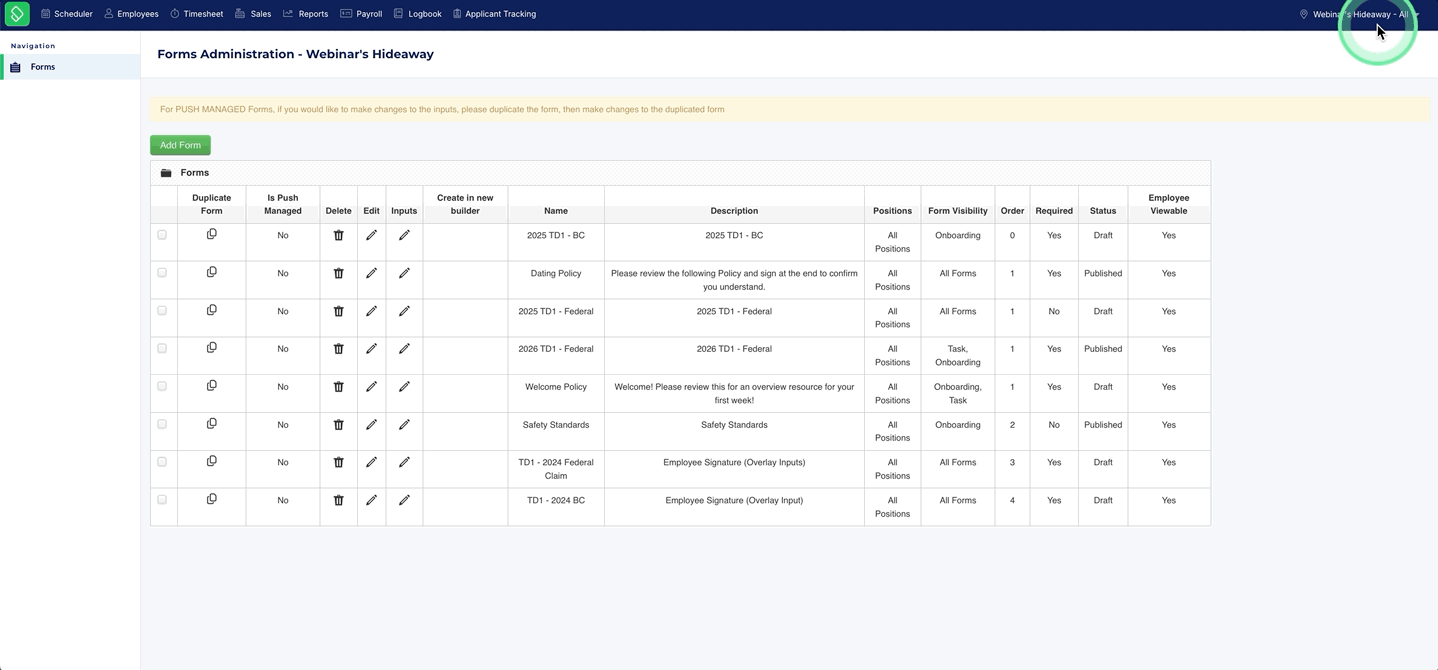Image resolution: width=1438 pixels, height=670 pixels.
Task: Open the Scheduler menu
Action: [67, 14]
